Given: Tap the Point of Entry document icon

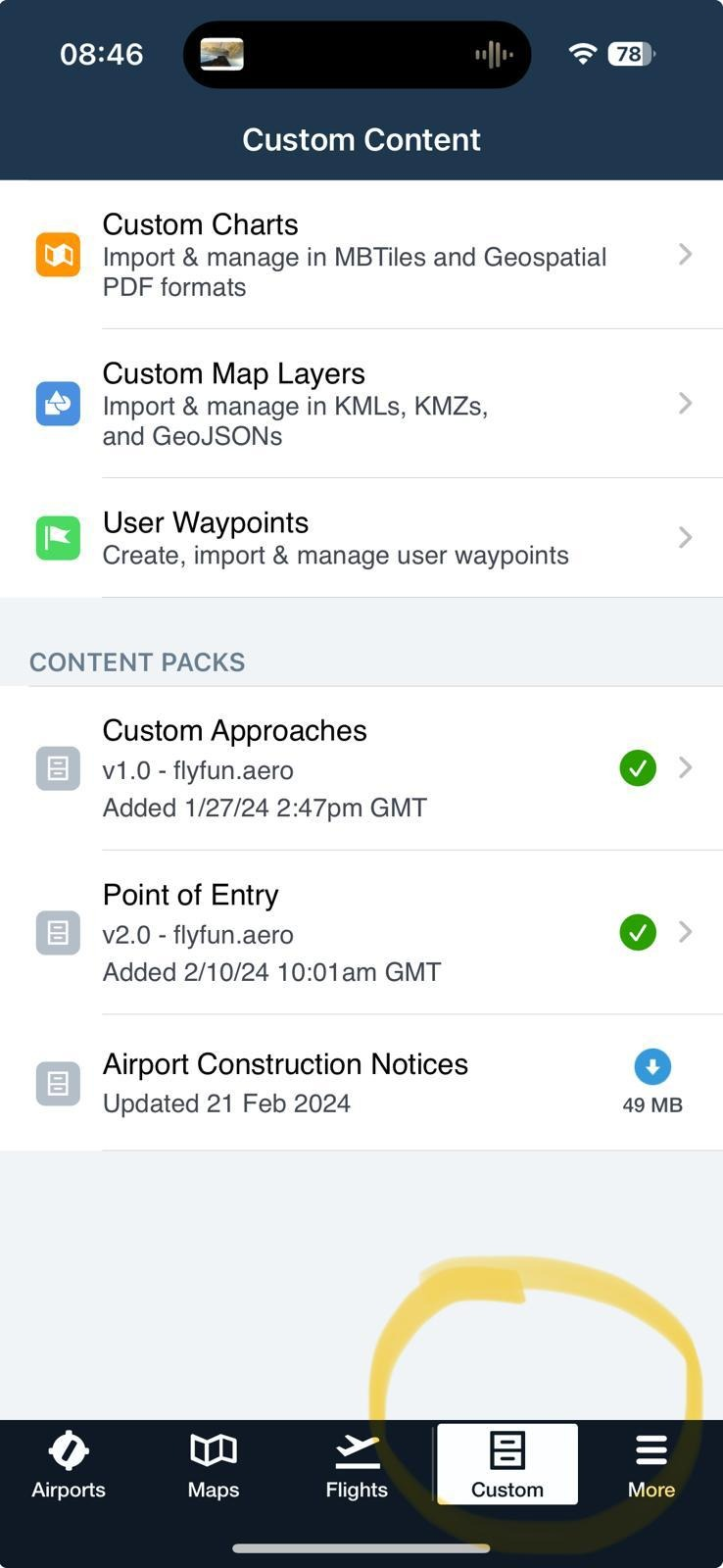Looking at the screenshot, I should pyautogui.click(x=60, y=933).
